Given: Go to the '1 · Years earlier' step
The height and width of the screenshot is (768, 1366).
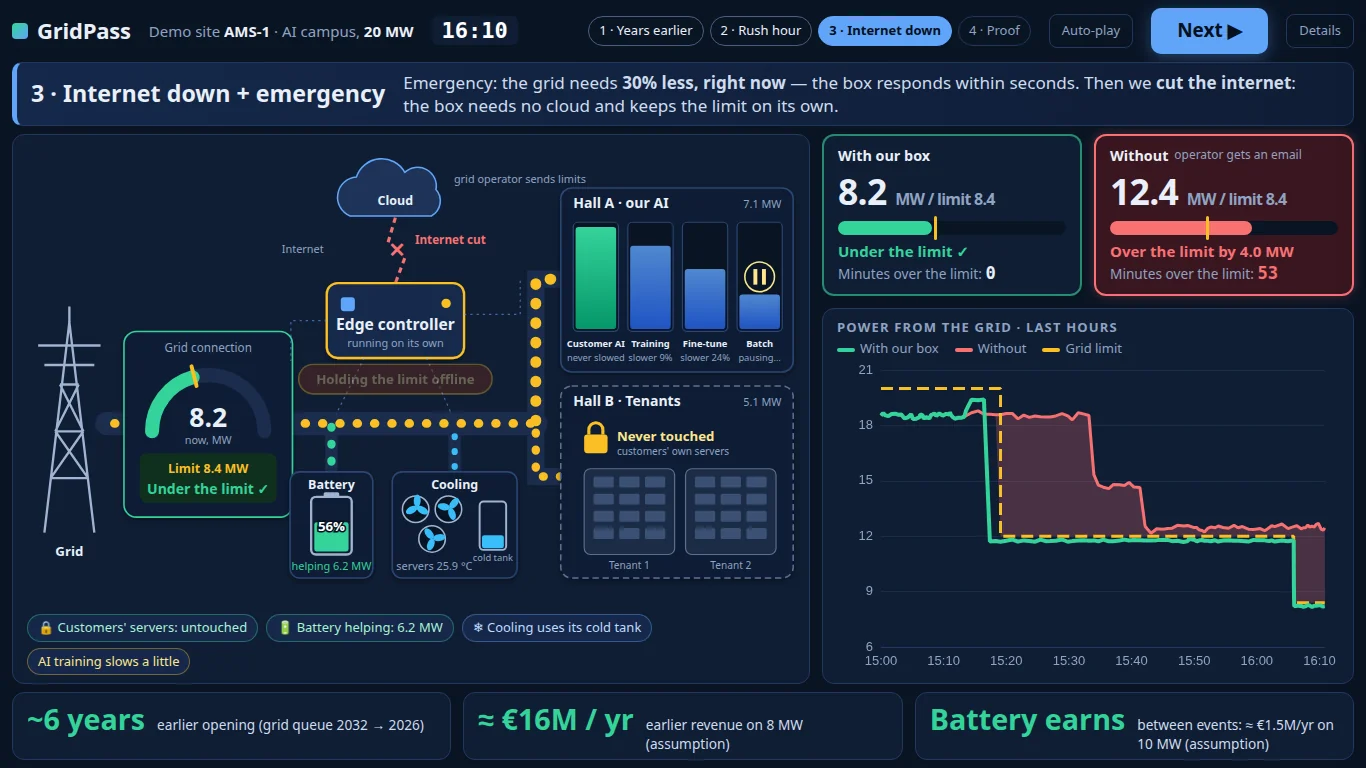Looking at the screenshot, I should click(x=646, y=31).
